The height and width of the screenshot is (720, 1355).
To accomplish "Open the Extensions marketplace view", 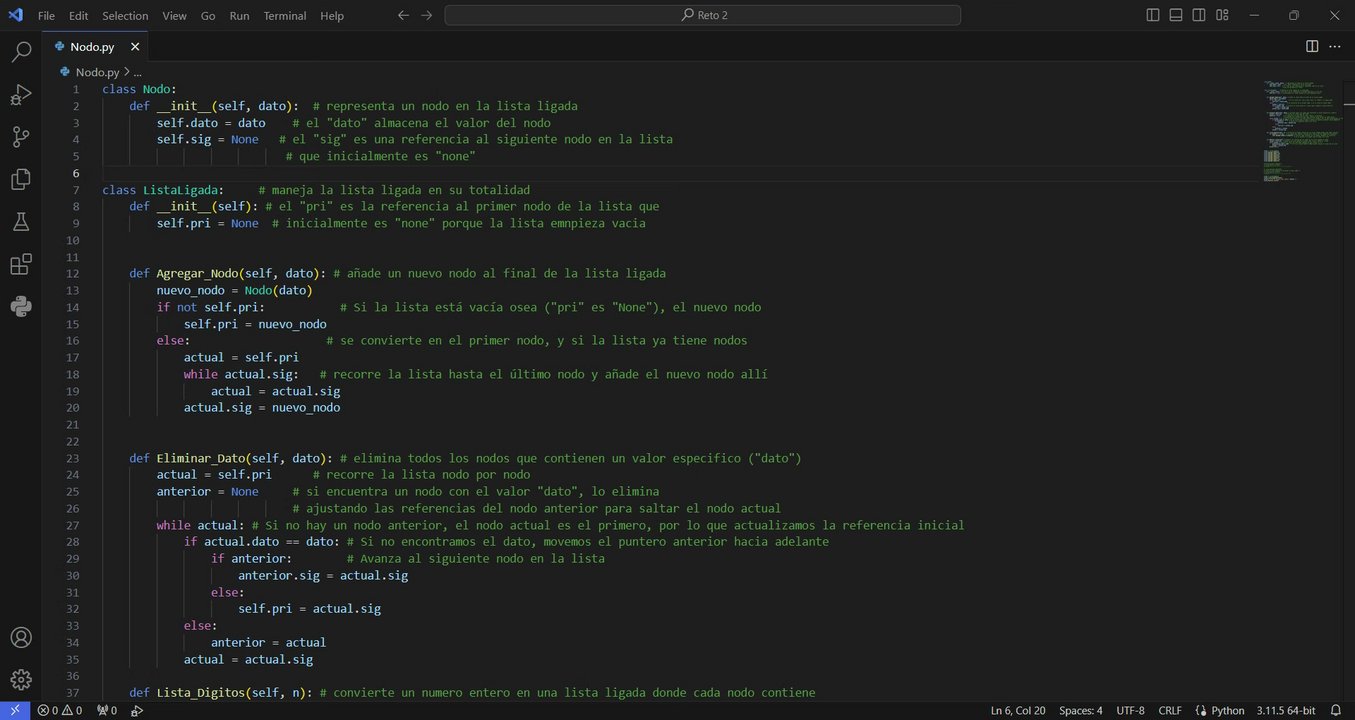I will [x=21, y=264].
